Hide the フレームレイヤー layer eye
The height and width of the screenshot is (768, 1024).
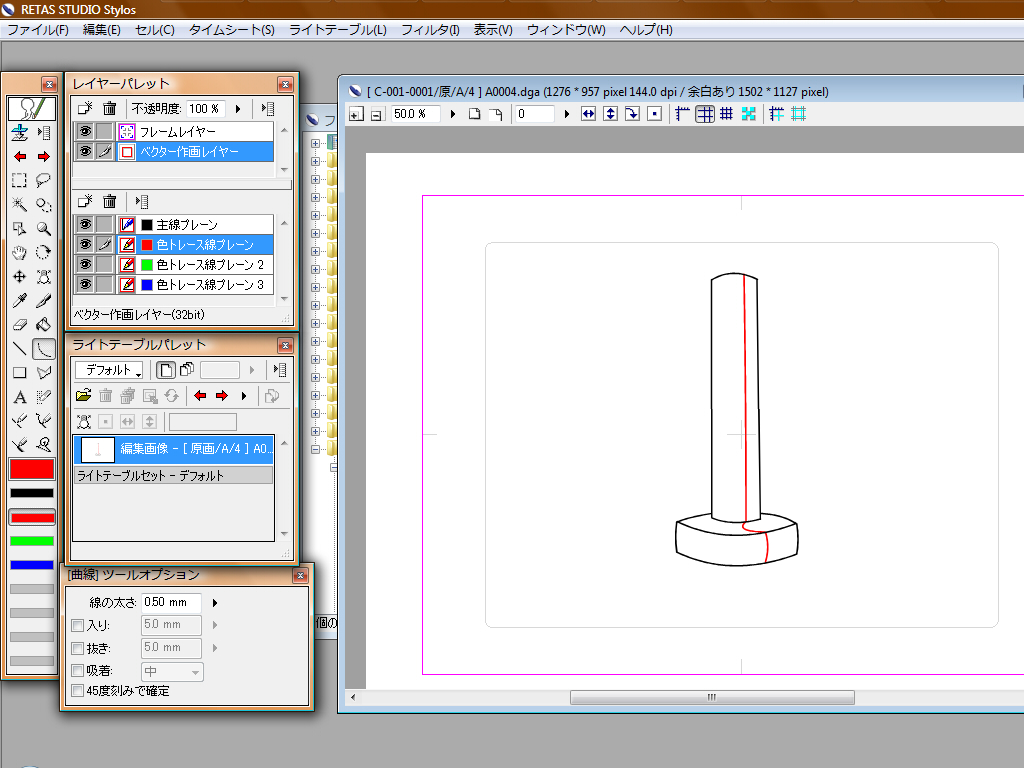coord(85,131)
